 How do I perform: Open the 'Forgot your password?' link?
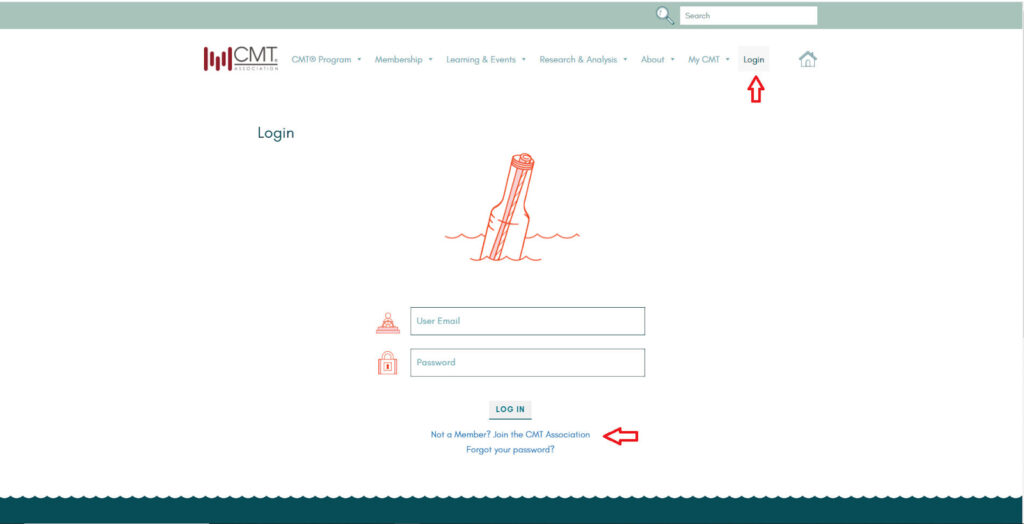pos(510,450)
